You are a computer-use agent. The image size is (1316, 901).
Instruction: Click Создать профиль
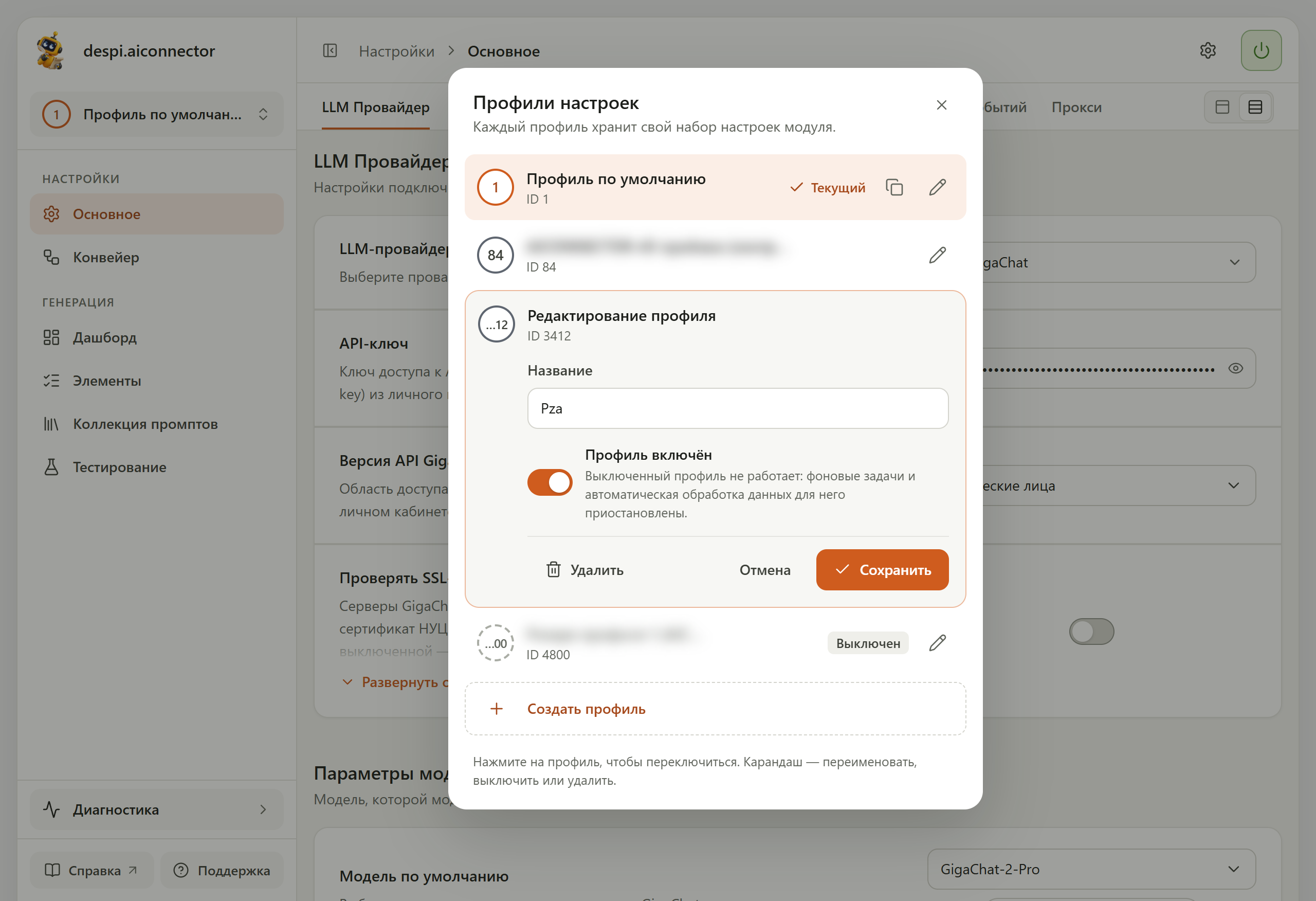pyautogui.click(x=715, y=709)
